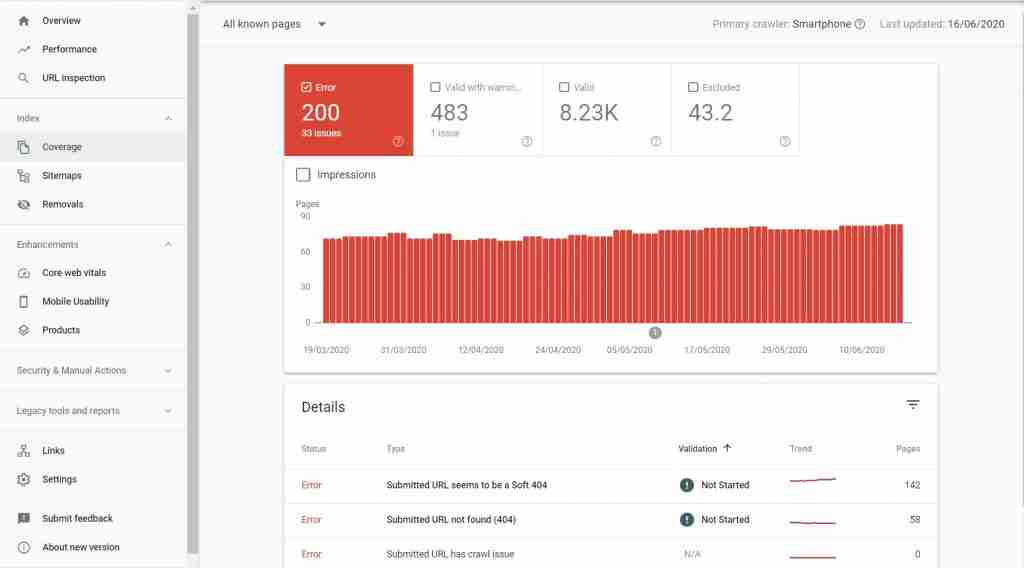Open the Overview home icon
Screen dimensions: 1024x568
coord(24,21)
